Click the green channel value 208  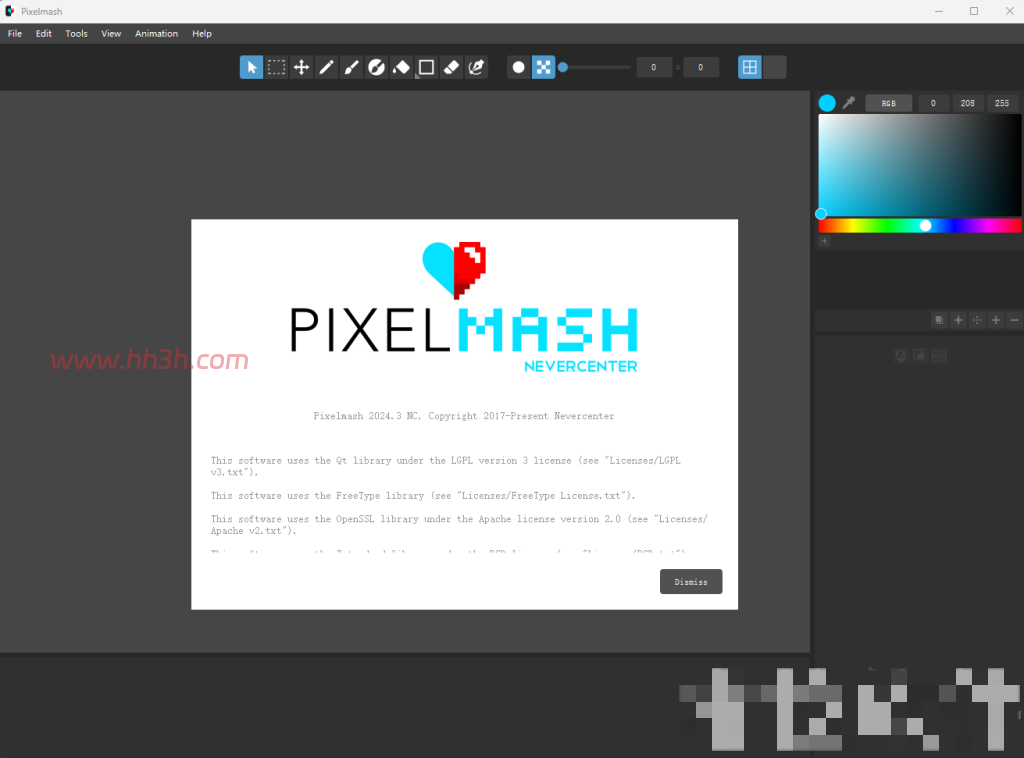click(968, 103)
